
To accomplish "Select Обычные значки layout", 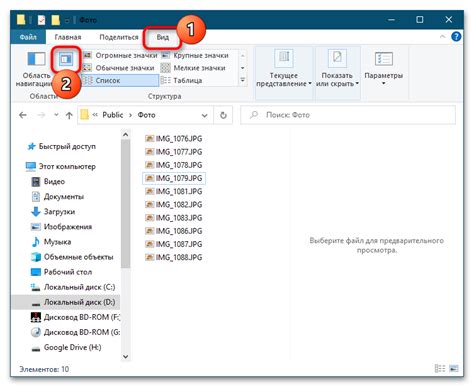I will [120, 68].
